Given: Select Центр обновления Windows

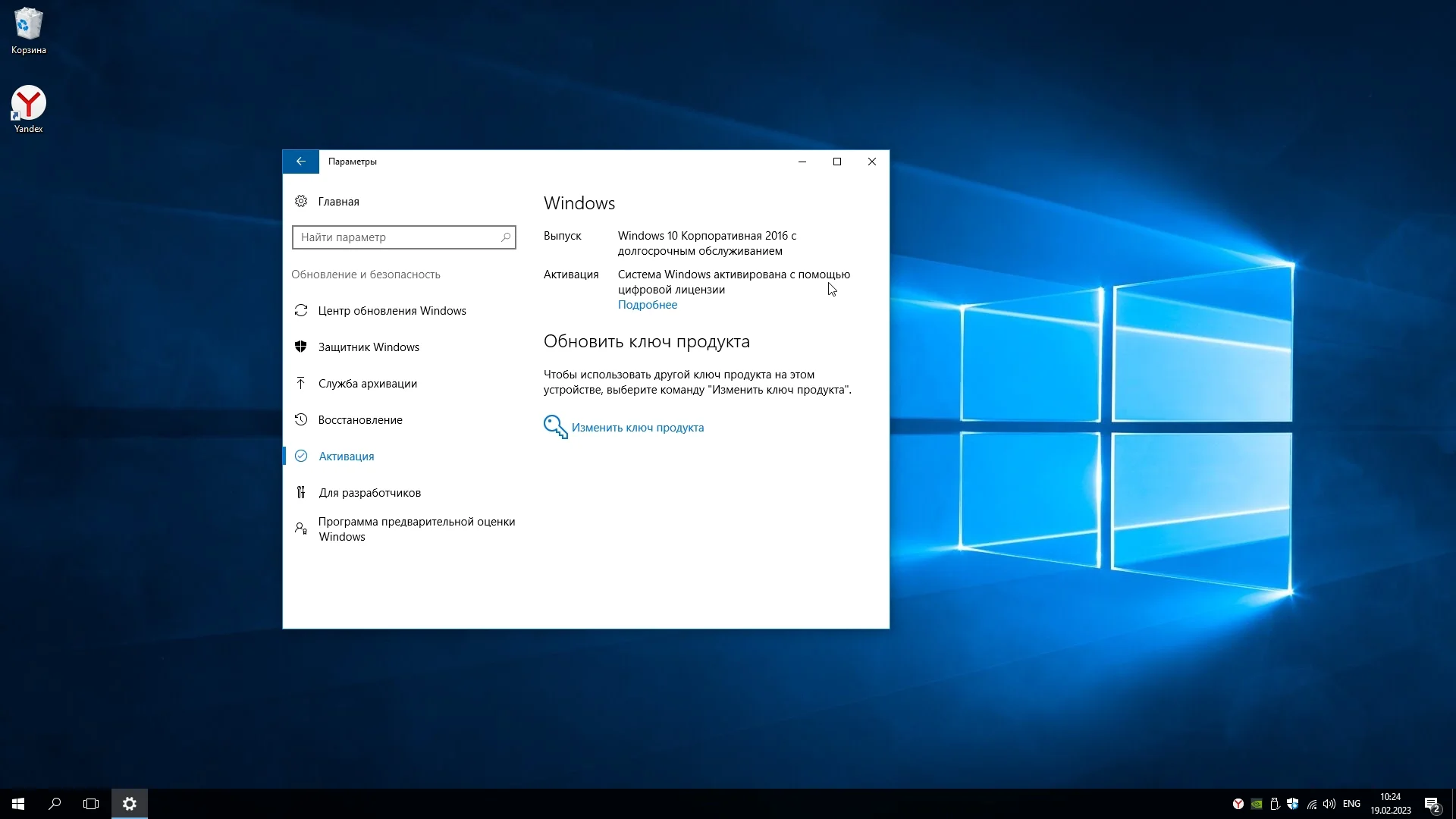Looking at the screenshot, I should [x=391, y=311].
